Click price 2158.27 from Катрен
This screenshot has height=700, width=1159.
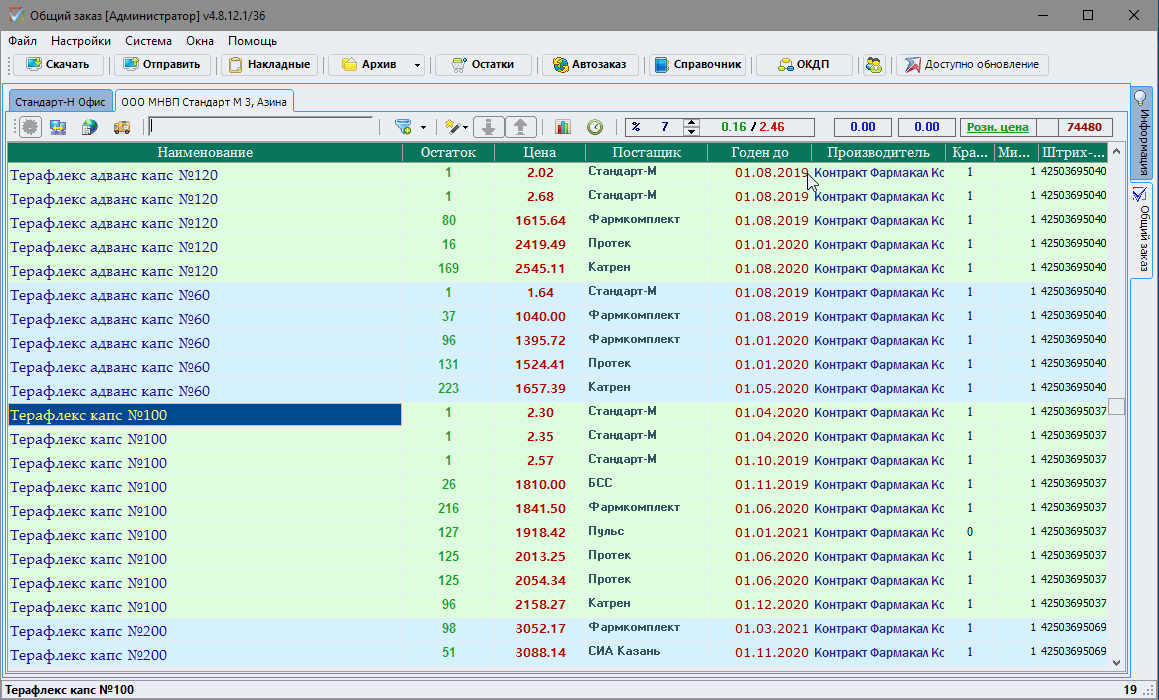pyautogui.click(x=540, y=605)
